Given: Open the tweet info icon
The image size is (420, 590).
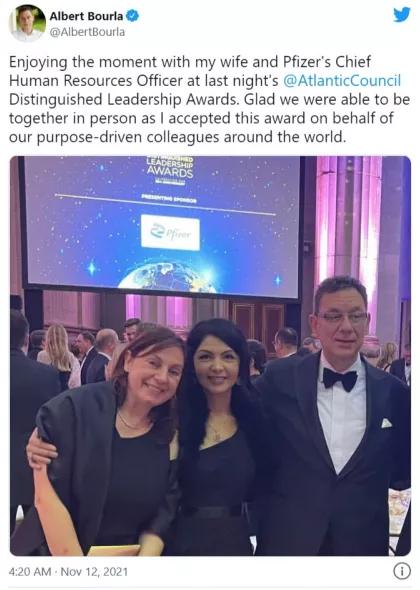Looking at the screenshot, I should [402, 571].
